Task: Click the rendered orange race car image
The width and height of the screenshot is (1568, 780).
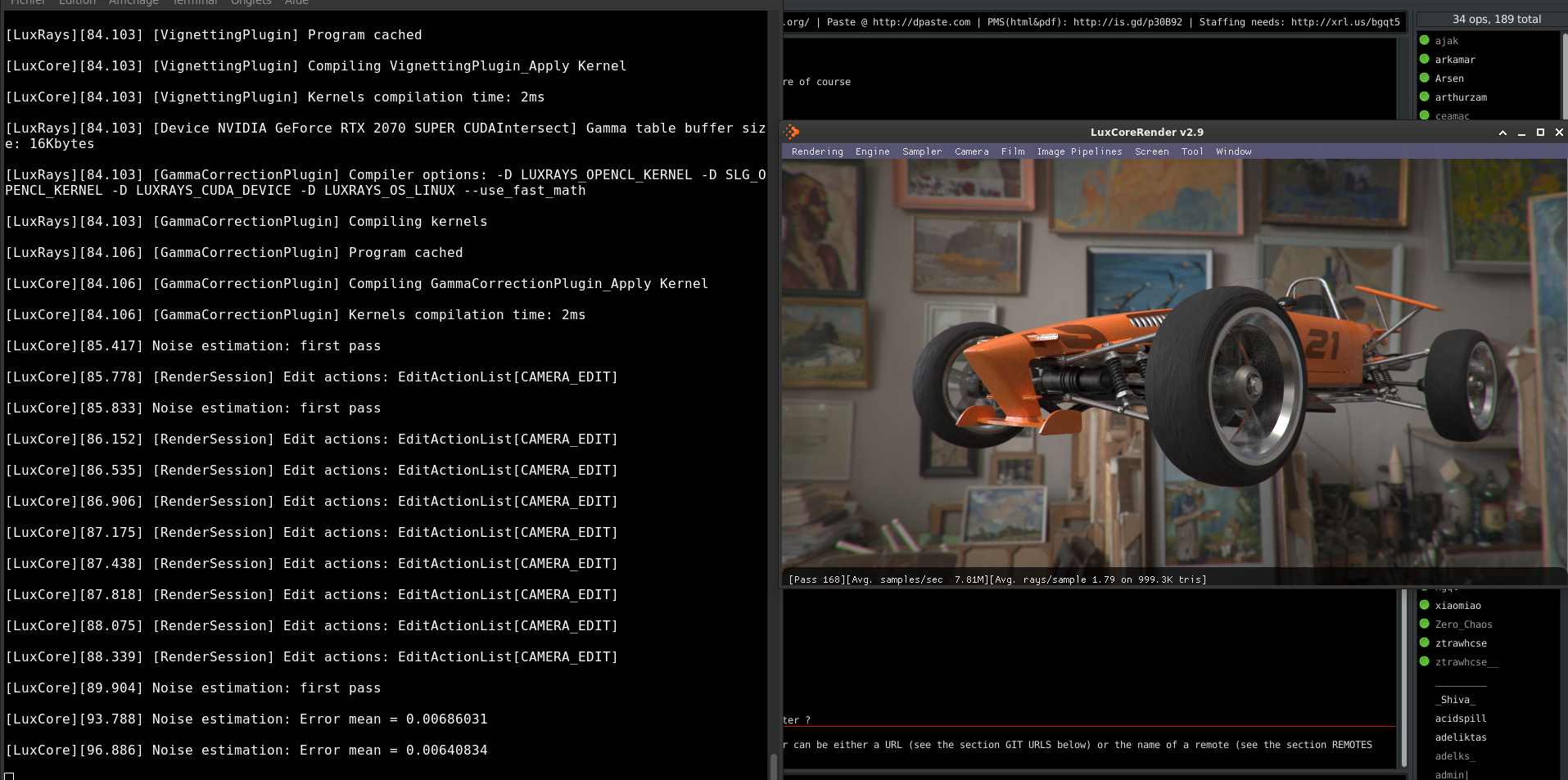Action: click(x=1173, y=363)
